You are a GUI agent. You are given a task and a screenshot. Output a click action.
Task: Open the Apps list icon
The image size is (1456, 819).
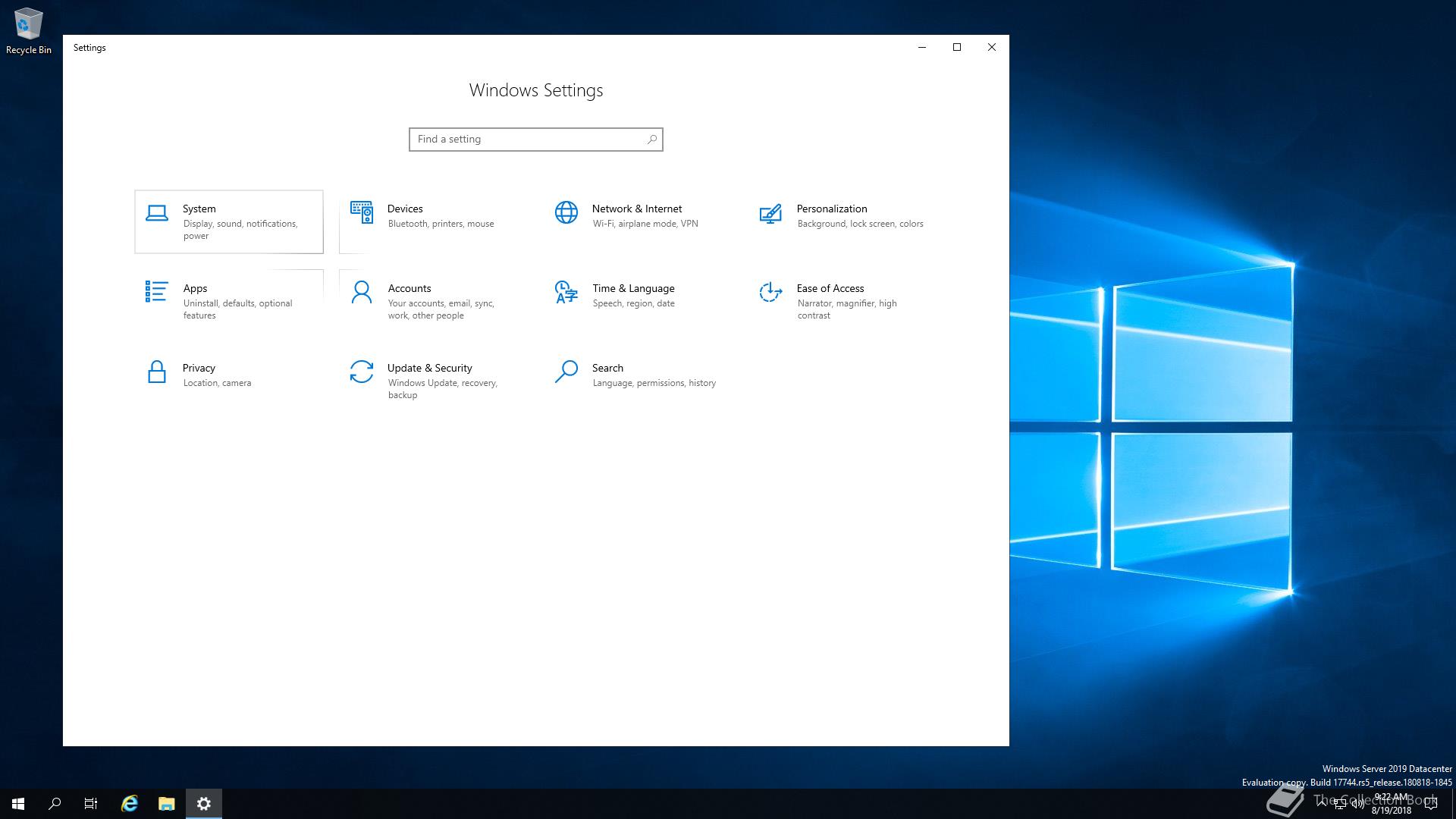156,291
